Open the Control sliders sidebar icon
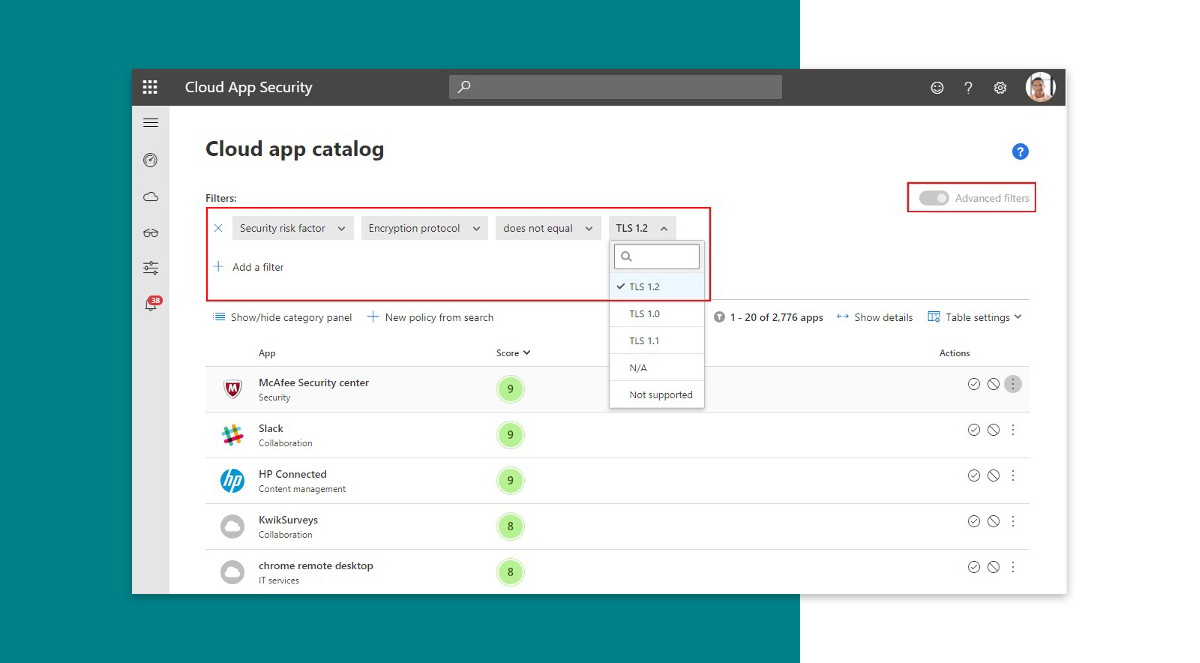The image size is (1200, 663). pos(151,268)
